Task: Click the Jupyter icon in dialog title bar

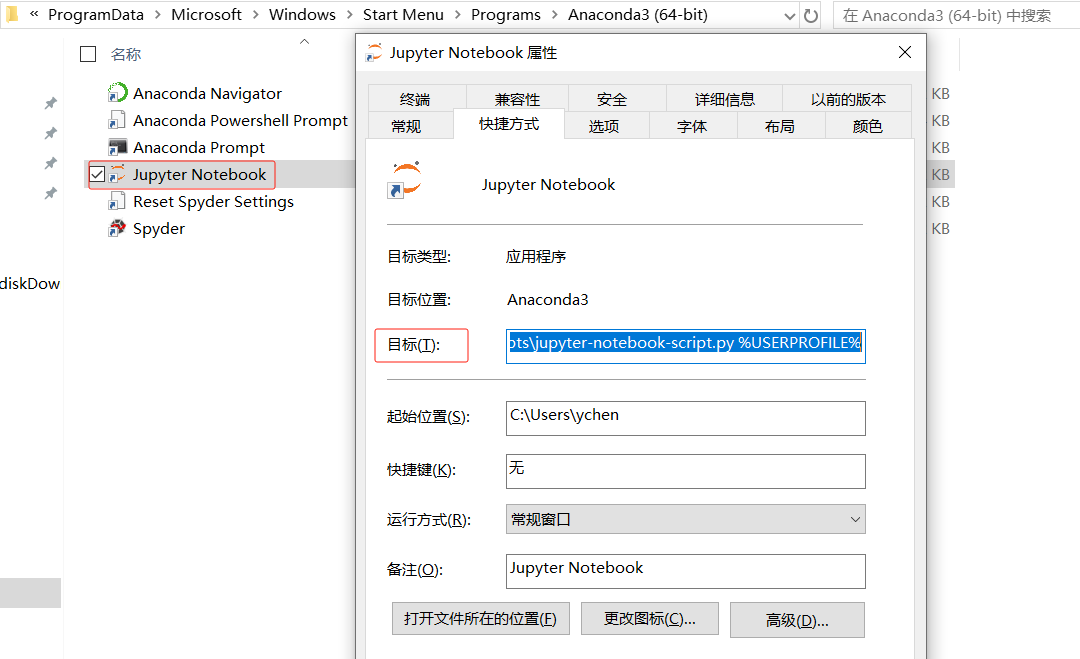Action: click(374, 52)
